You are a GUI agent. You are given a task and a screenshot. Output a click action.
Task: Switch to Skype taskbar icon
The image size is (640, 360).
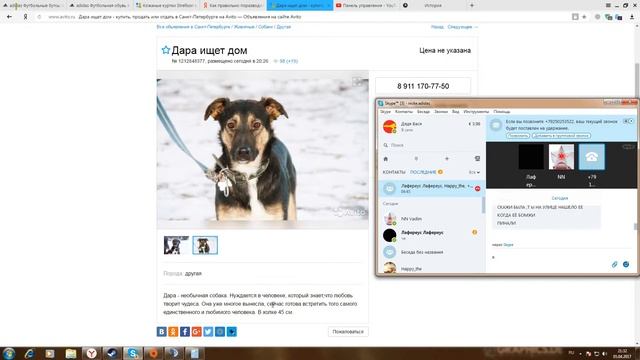pos(133,353)
